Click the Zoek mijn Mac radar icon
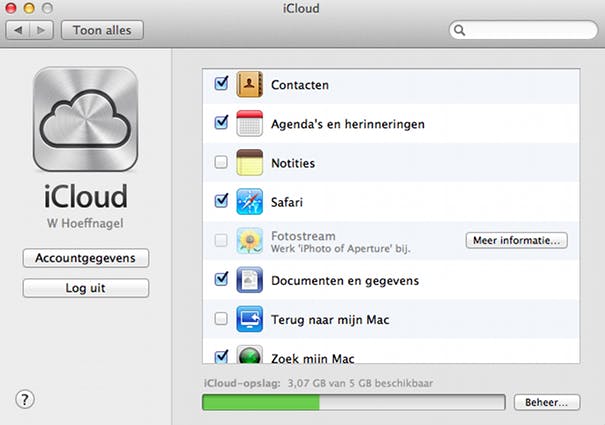Viewport: 605px width, 425px height. coord(249,354)
